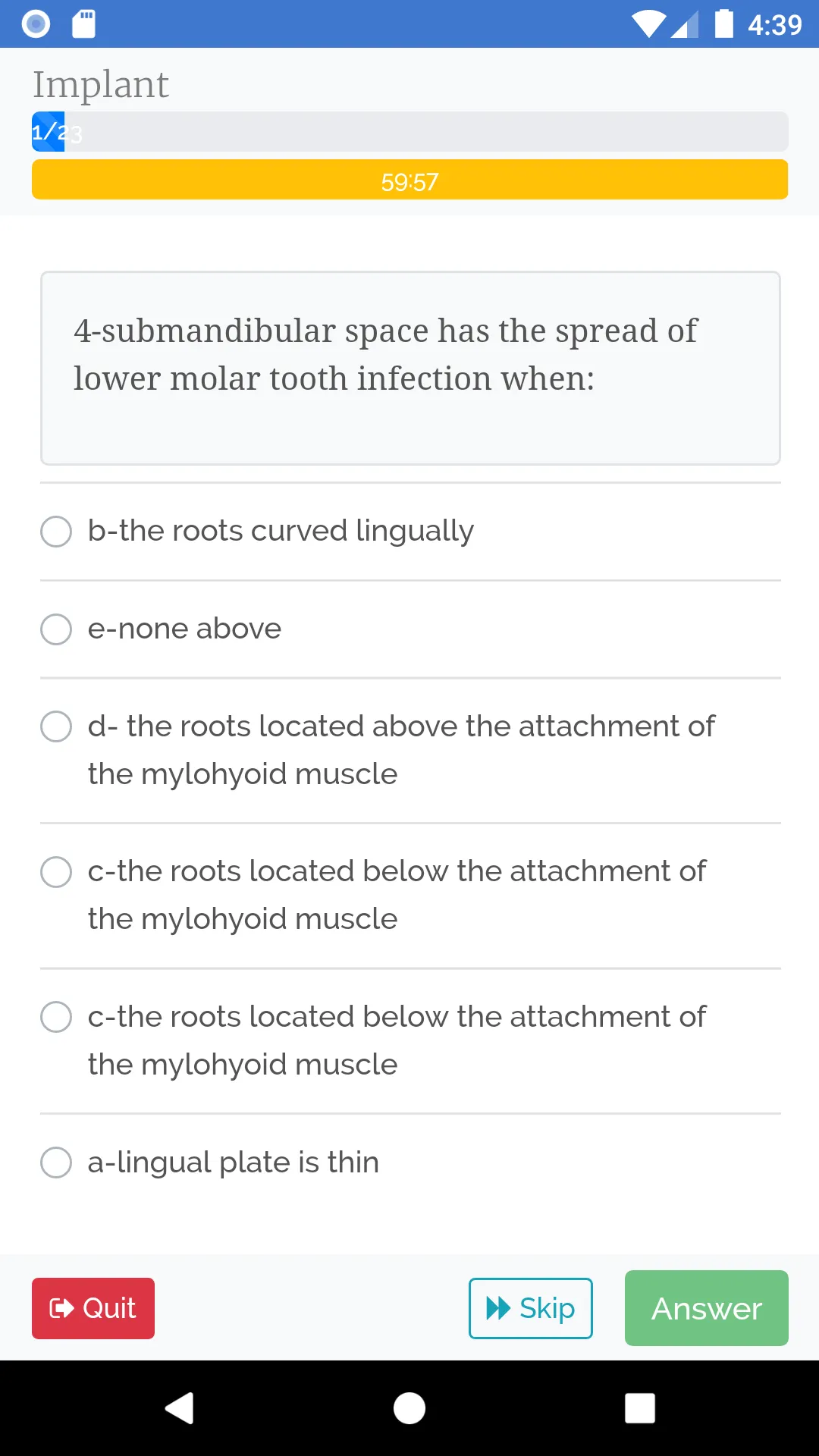Click the yellow 59:57 countdown timer bar

coord(410,180)
